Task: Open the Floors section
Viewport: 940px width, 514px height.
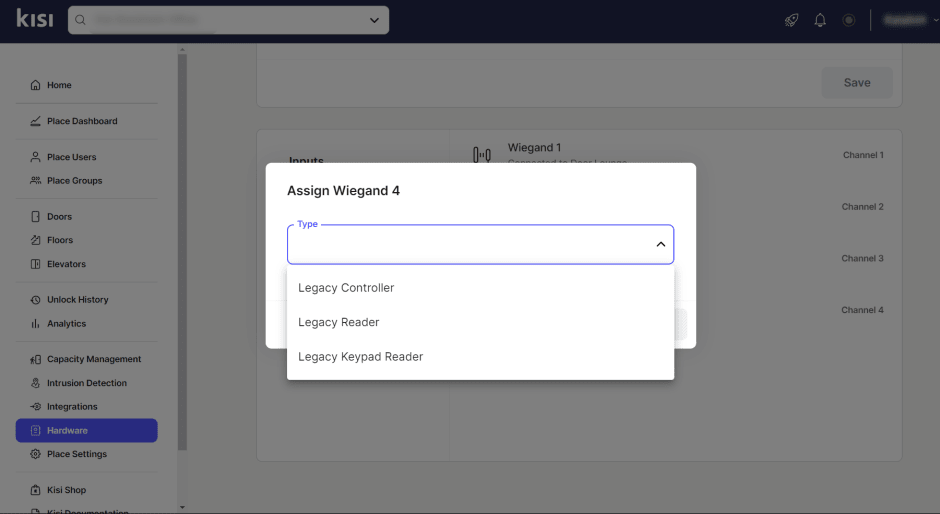Action: (x=60, y=240)
